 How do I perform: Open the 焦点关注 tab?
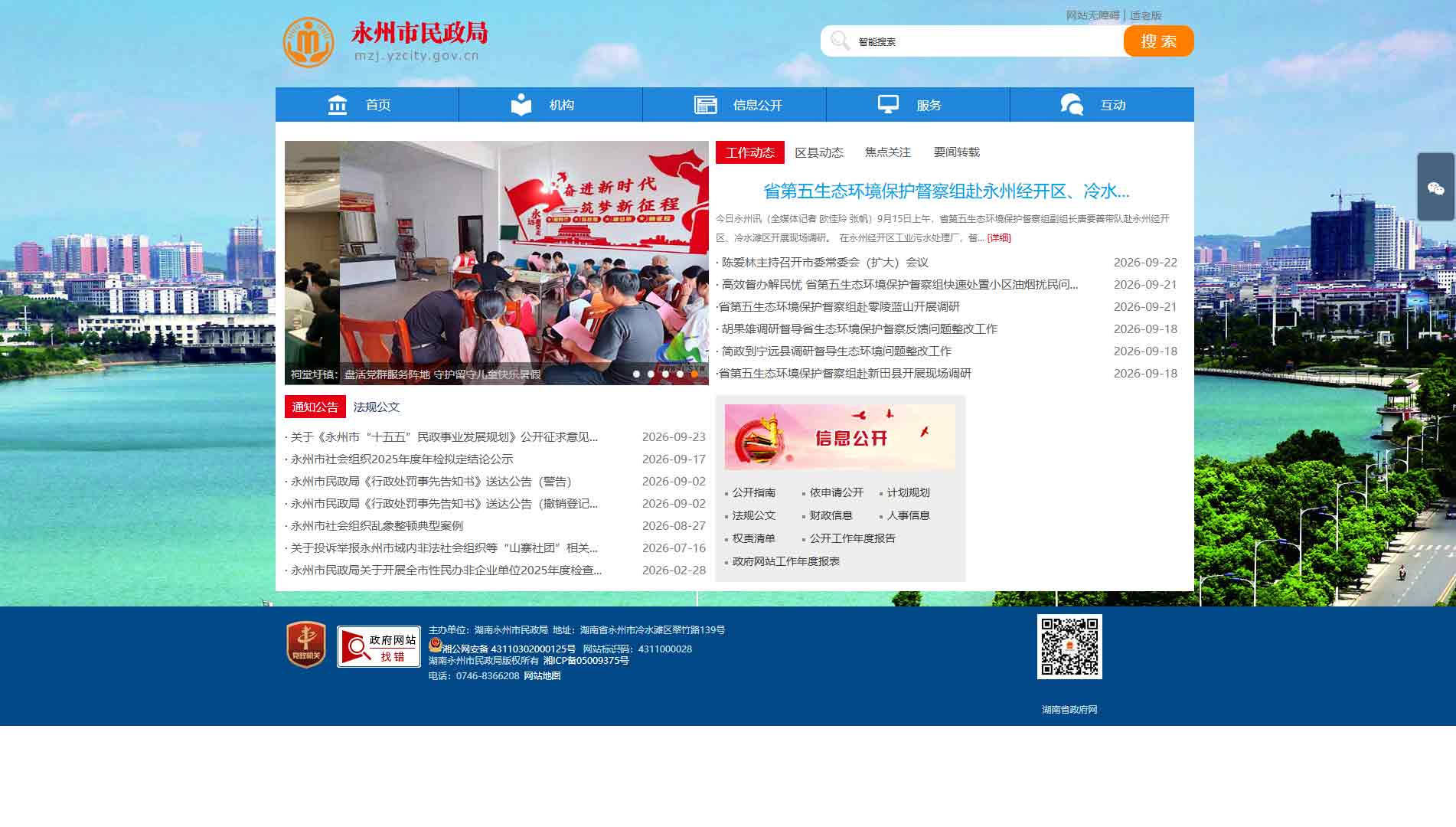888,152
